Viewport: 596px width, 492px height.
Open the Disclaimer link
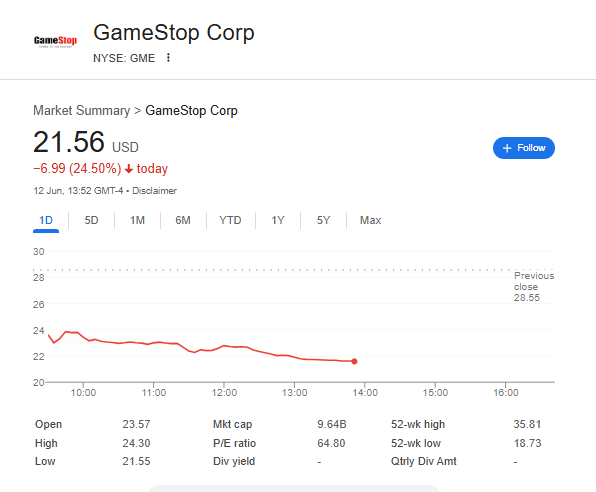(x=154, y=190)
